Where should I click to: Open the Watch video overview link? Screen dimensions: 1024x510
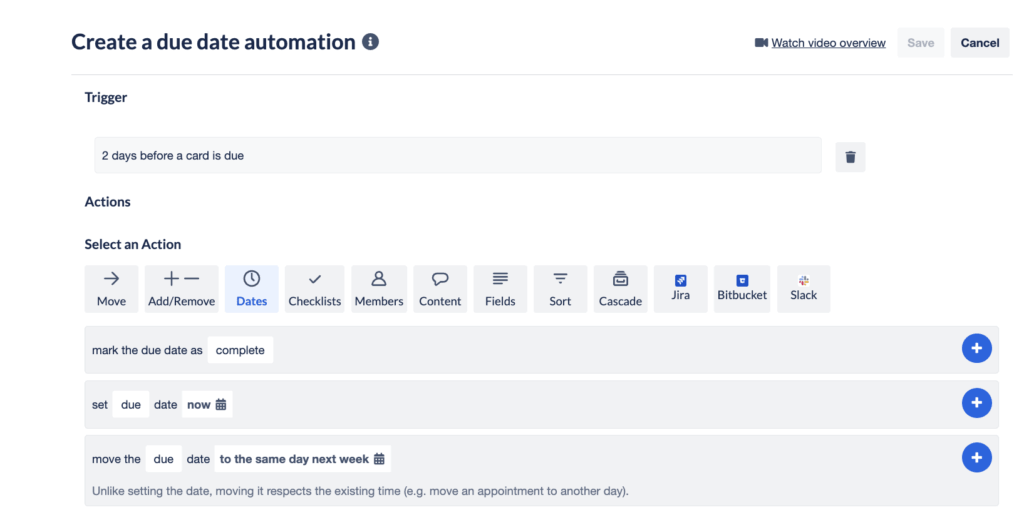[x=828, y=42]
